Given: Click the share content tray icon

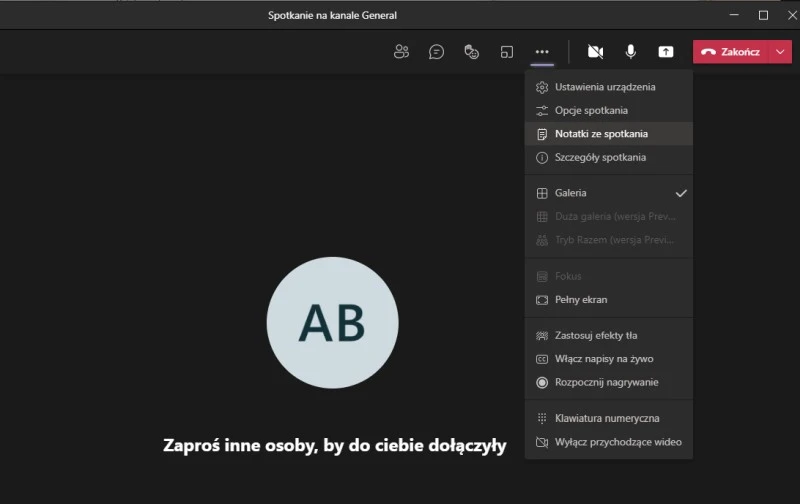Looking at the screenshot, I should [x=666, y=52].
